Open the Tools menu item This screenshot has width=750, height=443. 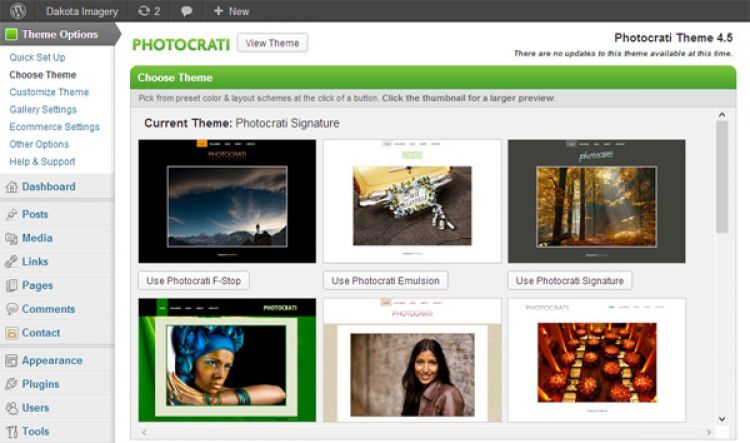tap(35, 432)
